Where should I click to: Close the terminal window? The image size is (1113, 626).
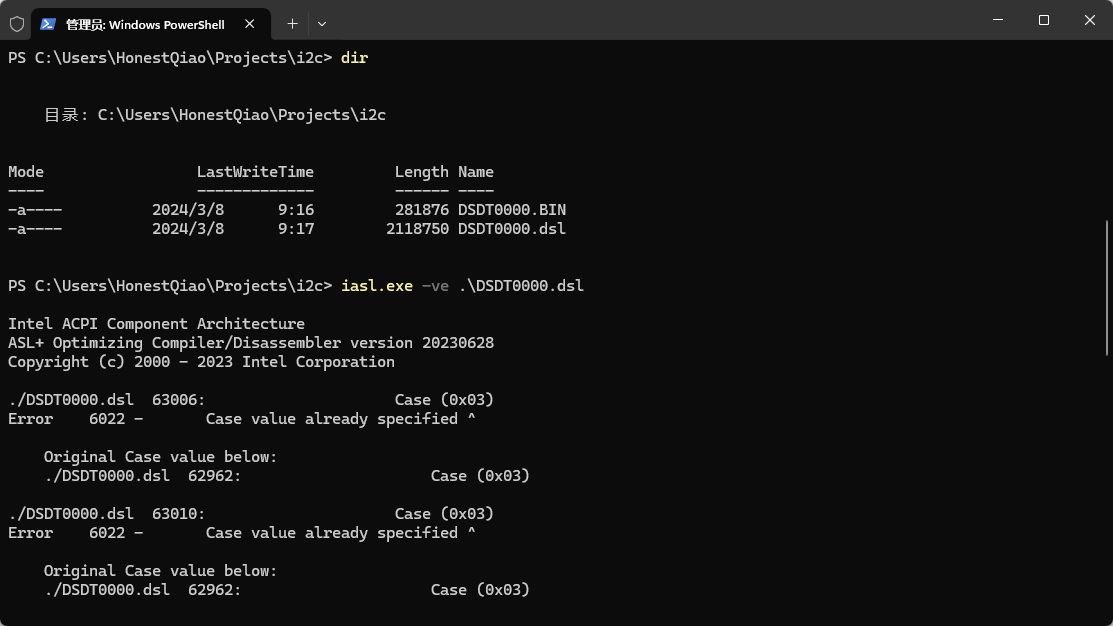click(1089, 20)
